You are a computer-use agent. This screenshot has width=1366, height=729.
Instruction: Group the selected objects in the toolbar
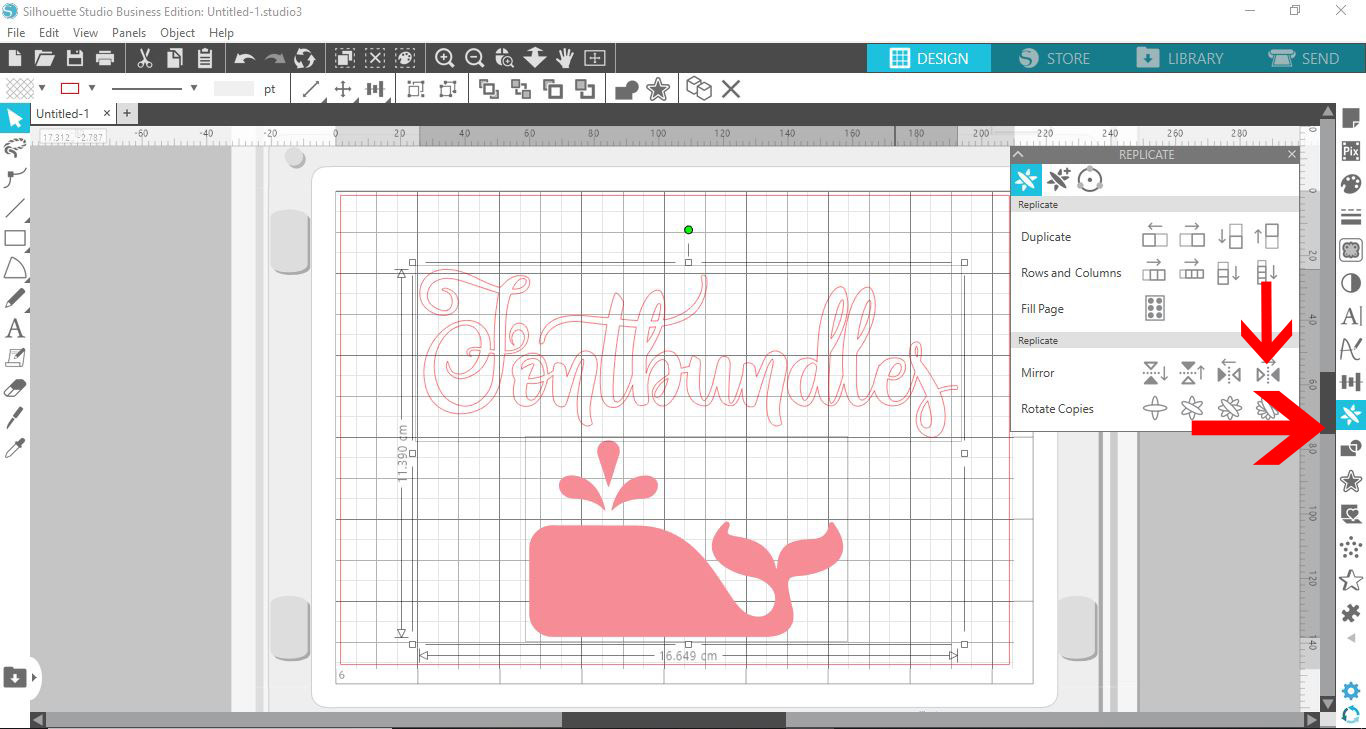[417, 90]
